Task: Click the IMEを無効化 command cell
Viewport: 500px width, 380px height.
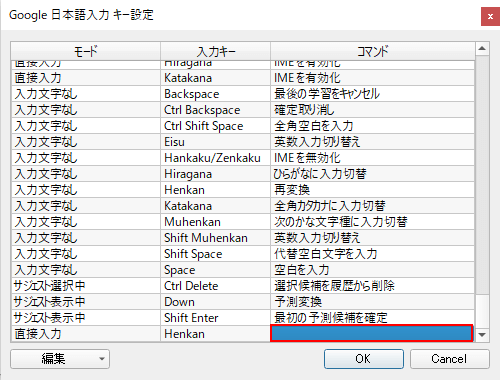Action: (x=372, y=158)
